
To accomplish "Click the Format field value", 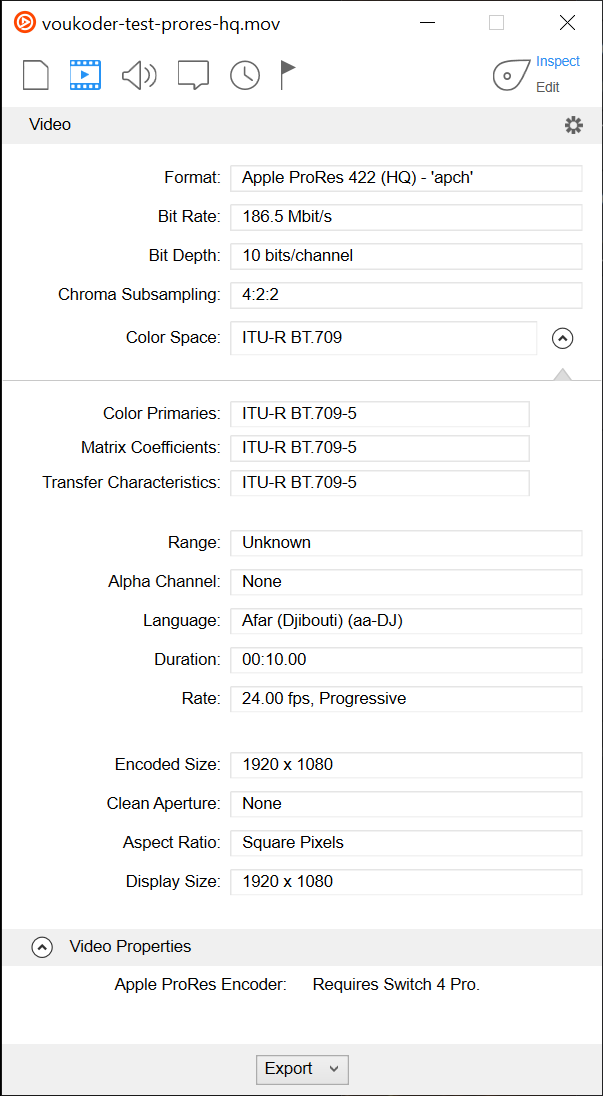I will (x=406, y=178).
